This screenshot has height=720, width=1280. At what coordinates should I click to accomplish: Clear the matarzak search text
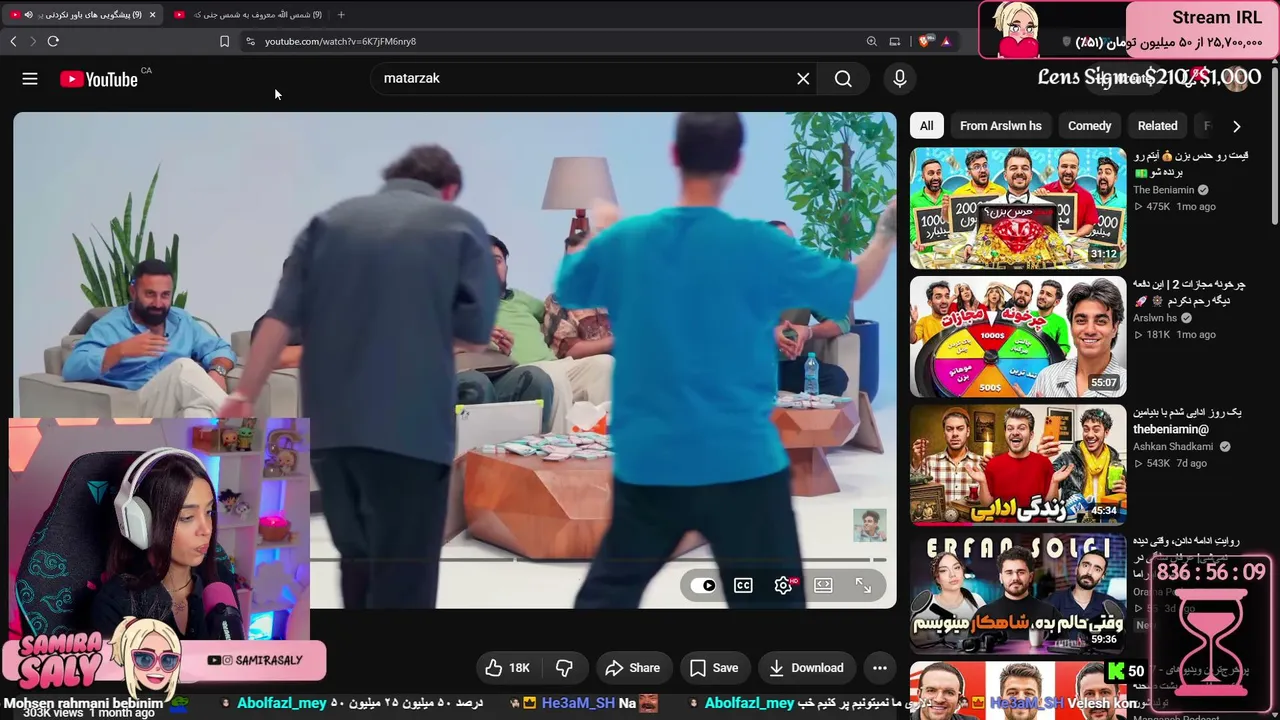tap(803, 79)
